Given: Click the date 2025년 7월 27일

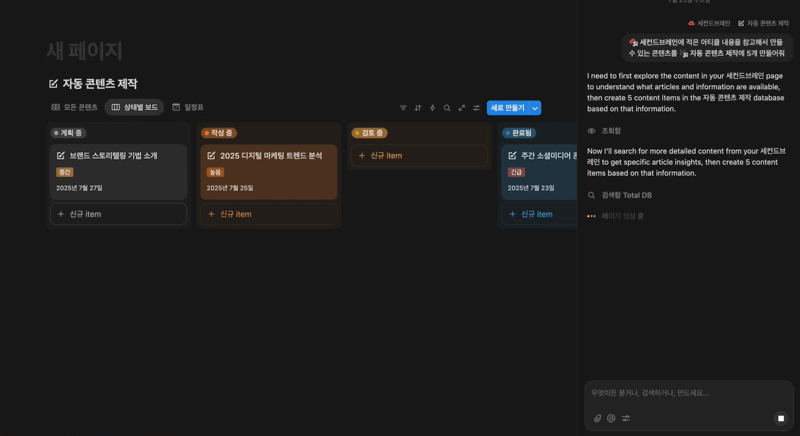Looking at the screenshot, I should tap(79, 188).
